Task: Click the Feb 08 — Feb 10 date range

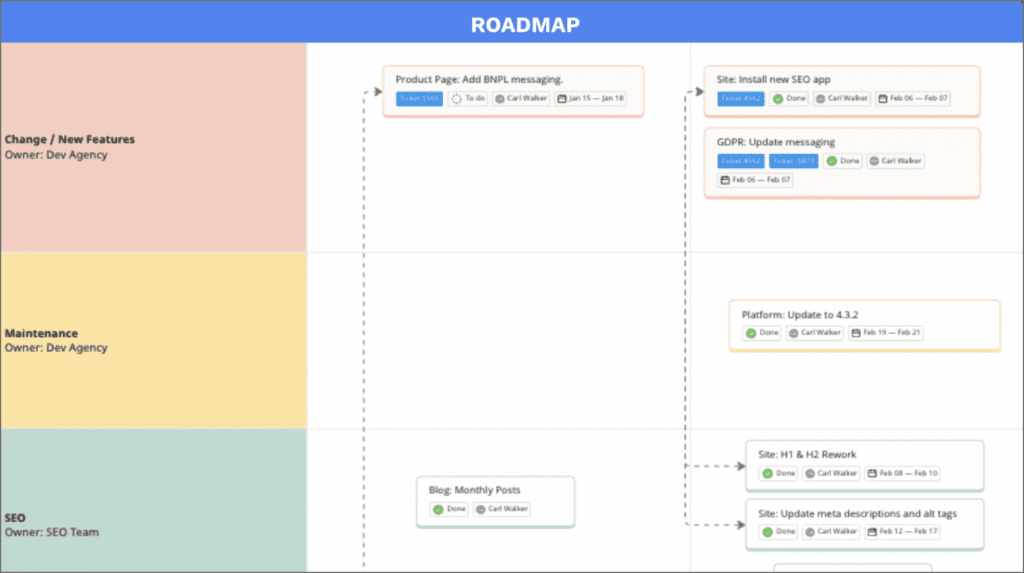Action: [x=908, y=473]
